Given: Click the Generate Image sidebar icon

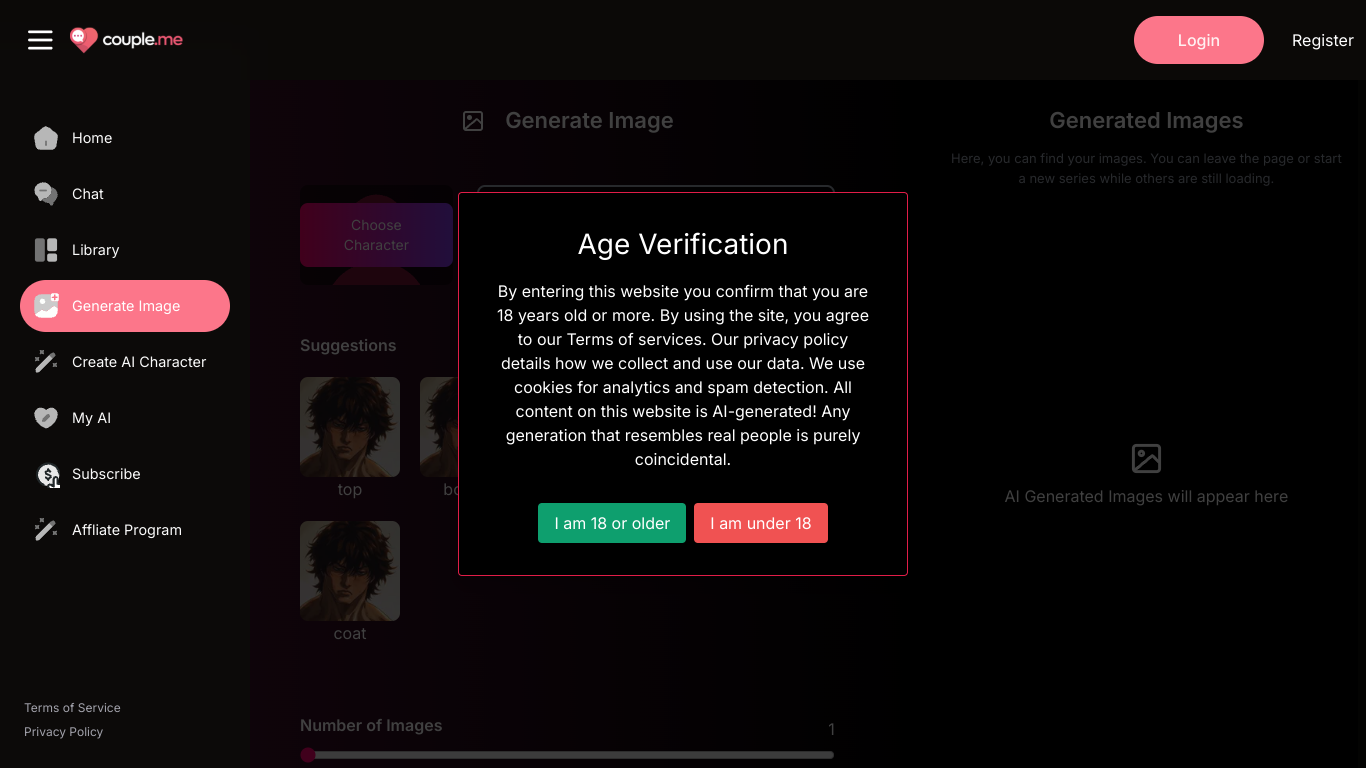Looking at the screenshot, I should pos(46,306).
